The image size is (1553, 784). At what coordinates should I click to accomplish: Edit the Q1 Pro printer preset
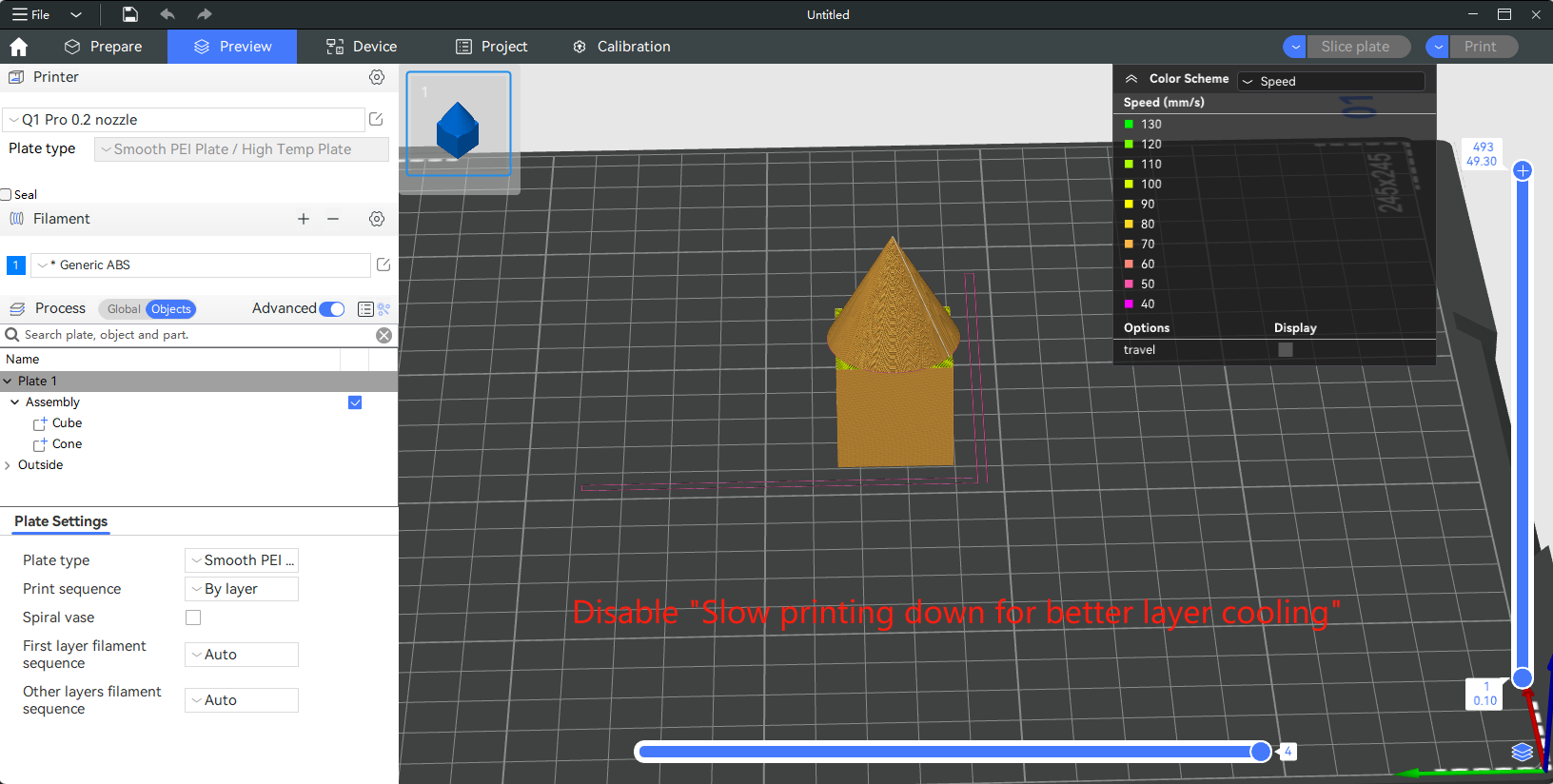[376, 119]
